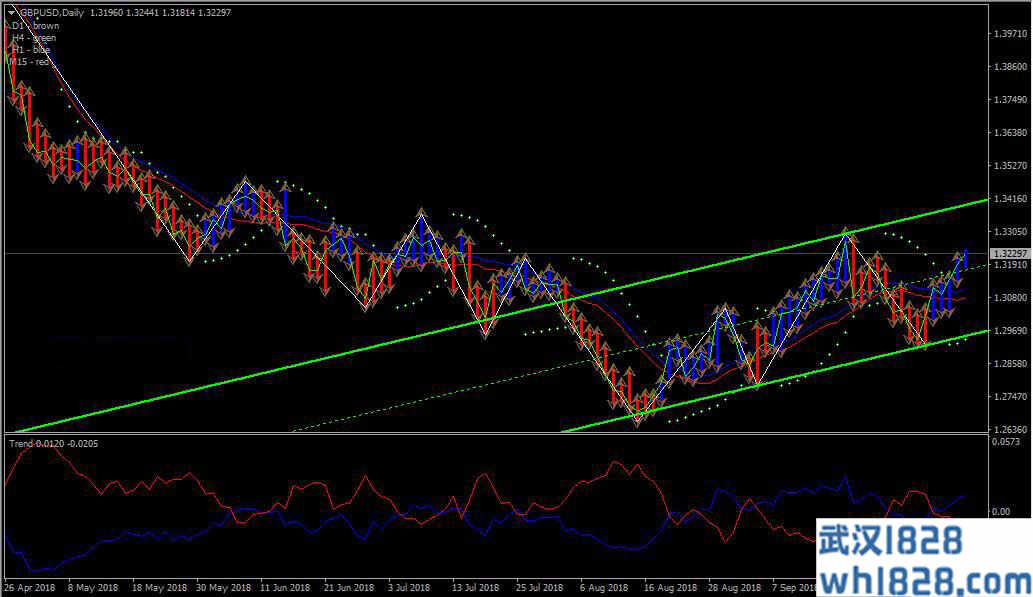Click the 1.38600 price axis label
The image size is (1033, 597).
coord(1011,67)
